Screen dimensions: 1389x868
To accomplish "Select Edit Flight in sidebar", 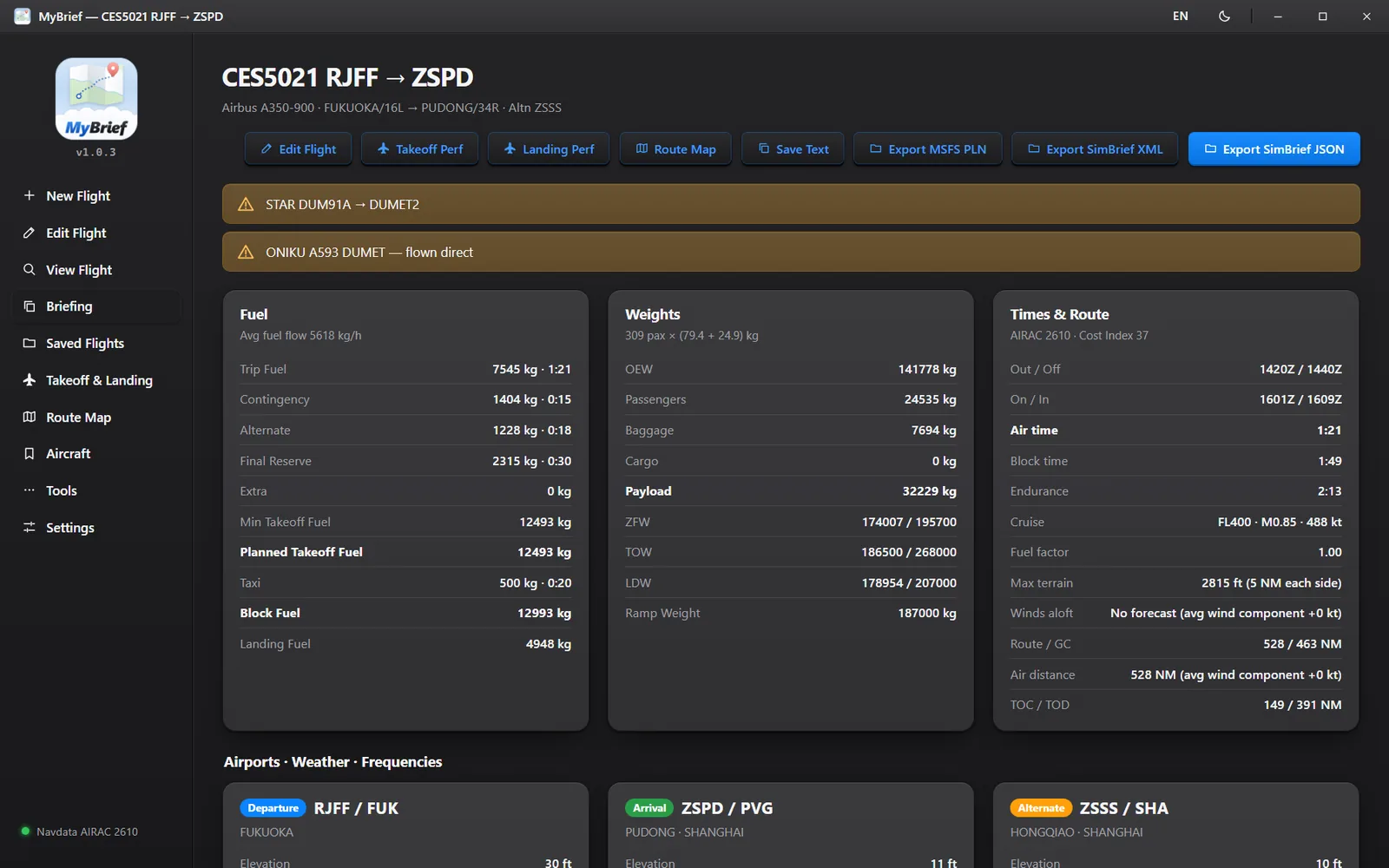I will [95, 233].
